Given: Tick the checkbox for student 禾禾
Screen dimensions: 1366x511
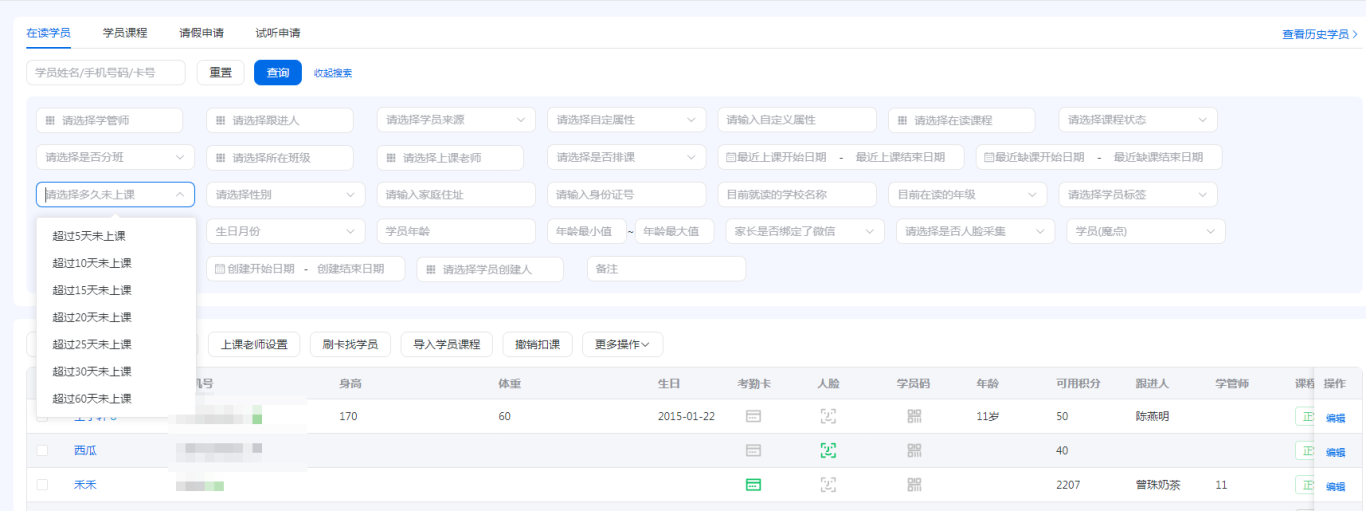Looking at the screenshot, I should pyautogui.click(x=42, y=485).
